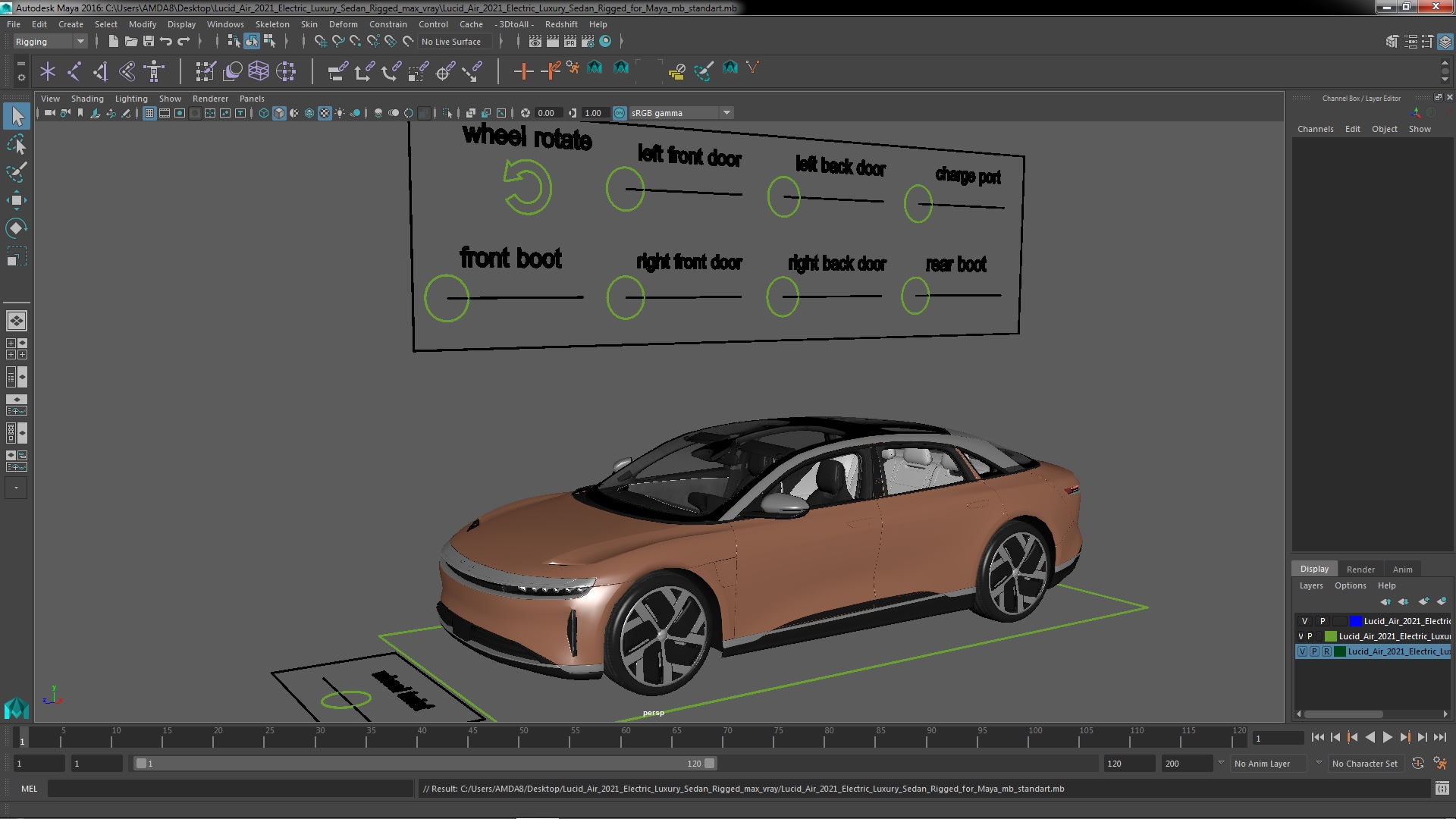The height and width of the screenshot is (819, 1456).
Task: Toggle textured display in the viewport
Action: (325, 113)
